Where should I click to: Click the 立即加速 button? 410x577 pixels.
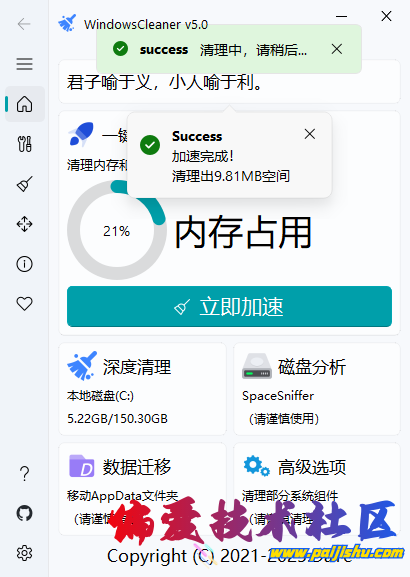pos(229,306)
